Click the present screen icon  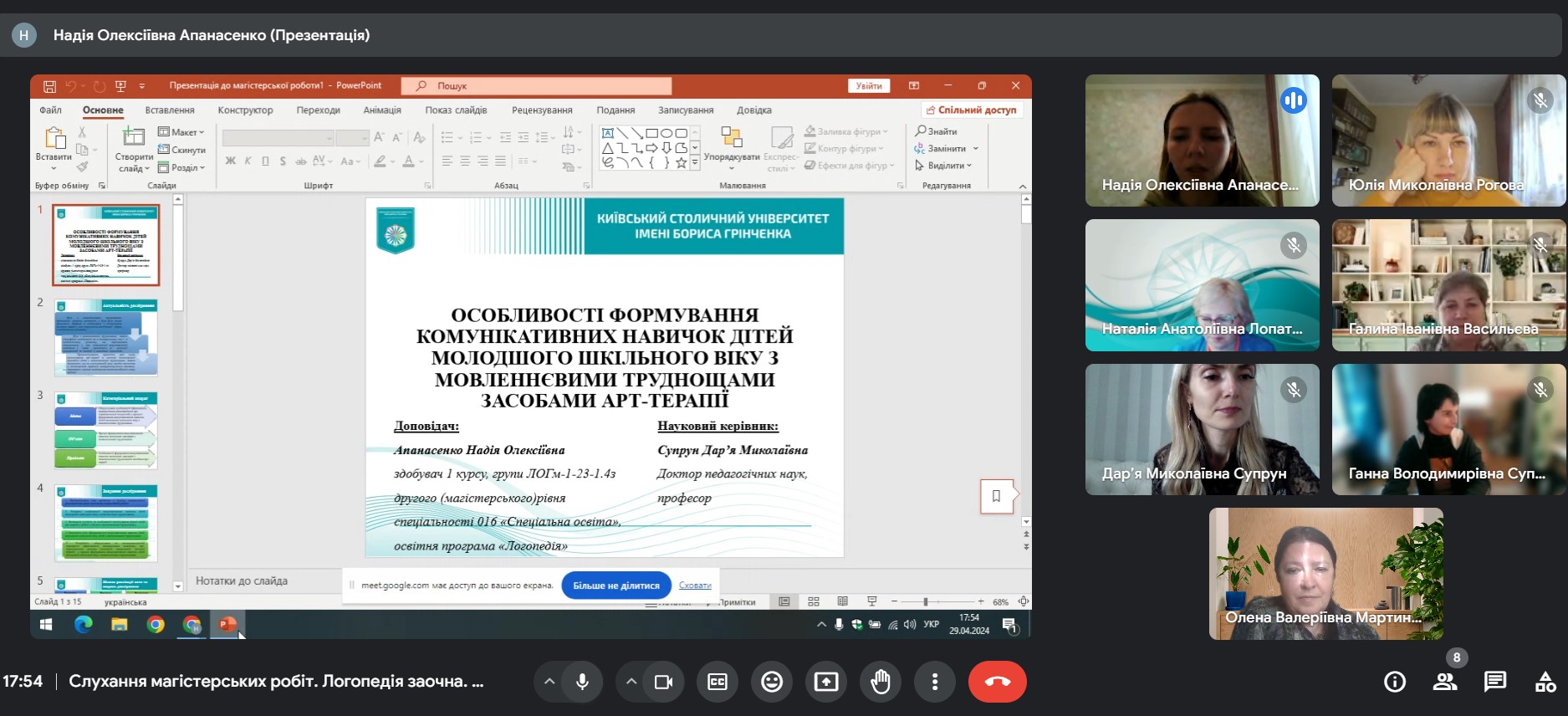[x=825, y=682]
